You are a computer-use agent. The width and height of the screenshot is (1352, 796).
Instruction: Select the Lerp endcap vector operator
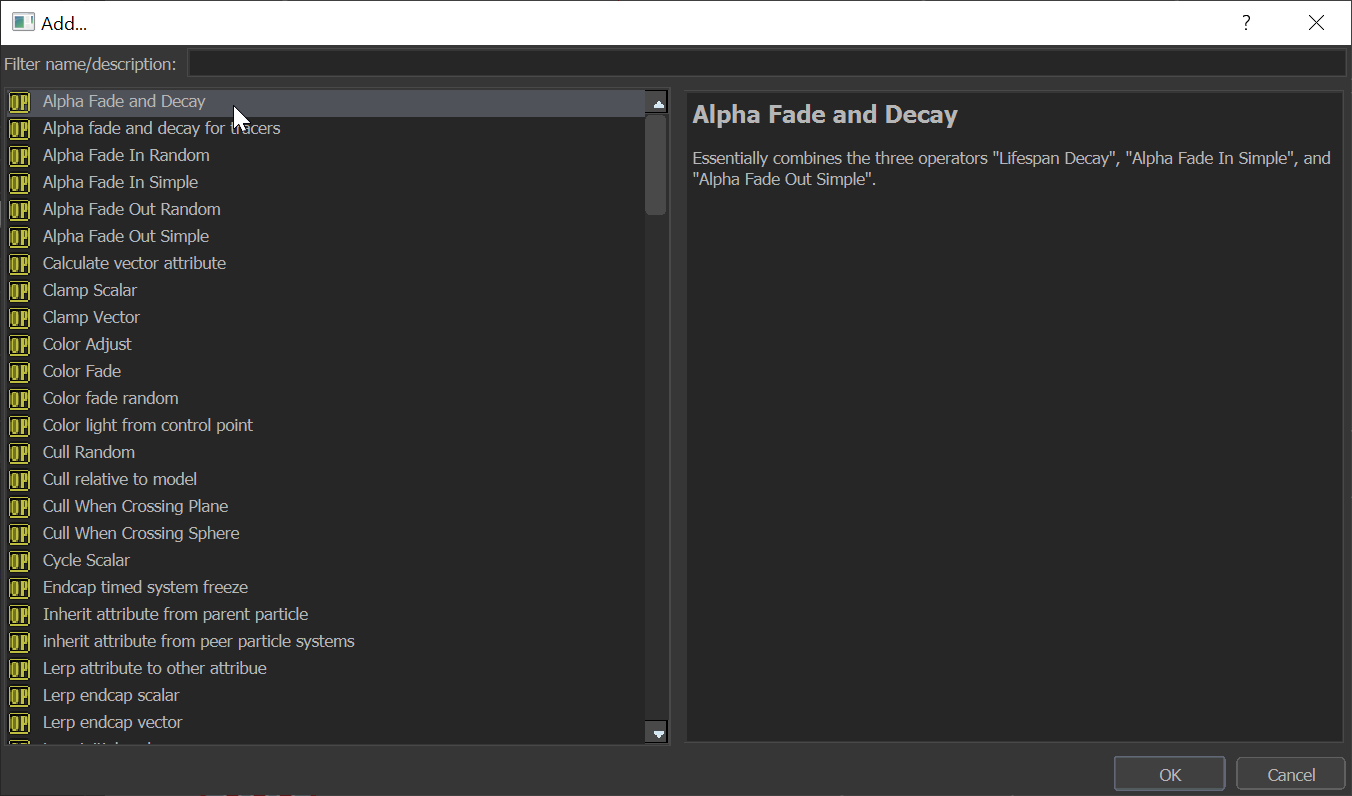pyautogui.click(x=326, y=723)
